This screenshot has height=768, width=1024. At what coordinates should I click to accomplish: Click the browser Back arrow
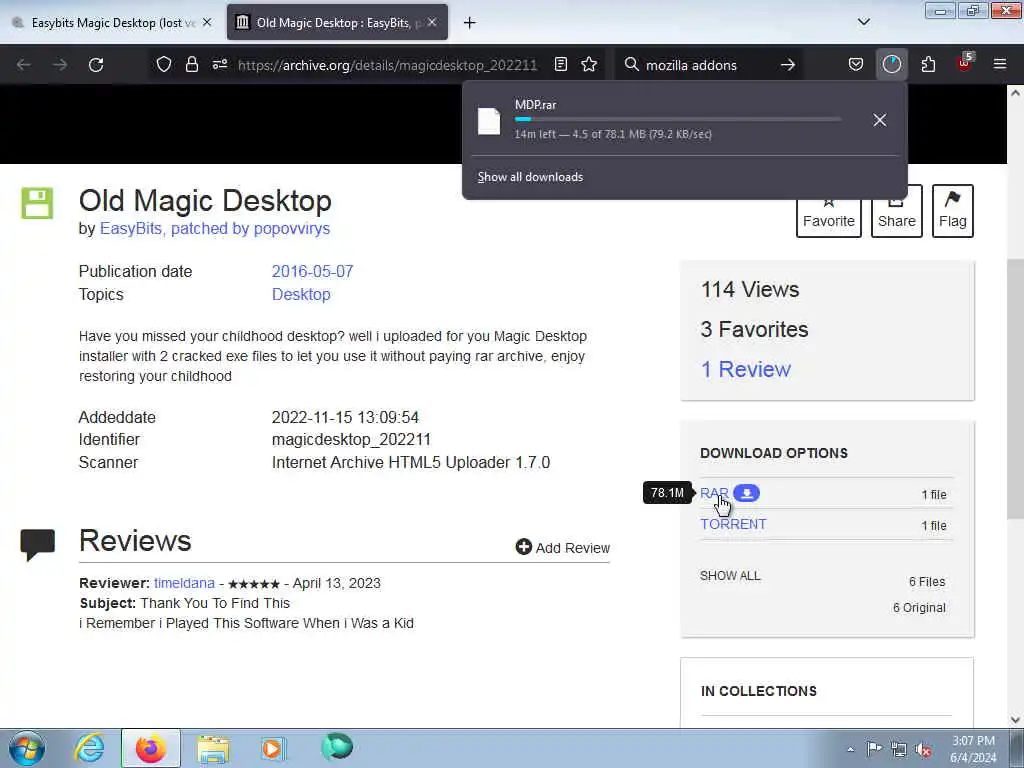pos(24,65)
